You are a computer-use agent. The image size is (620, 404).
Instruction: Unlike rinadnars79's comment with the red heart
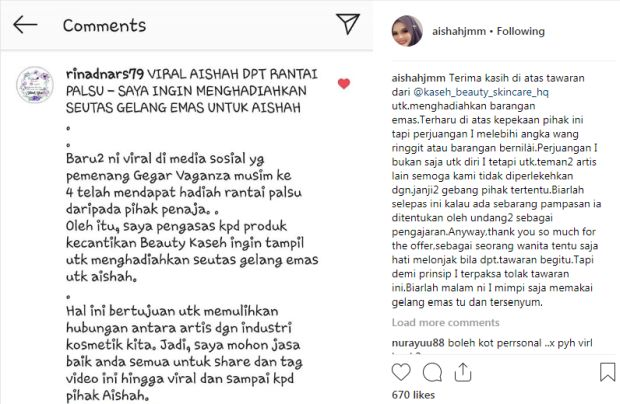pyautogui.click(x=344, y=83)
